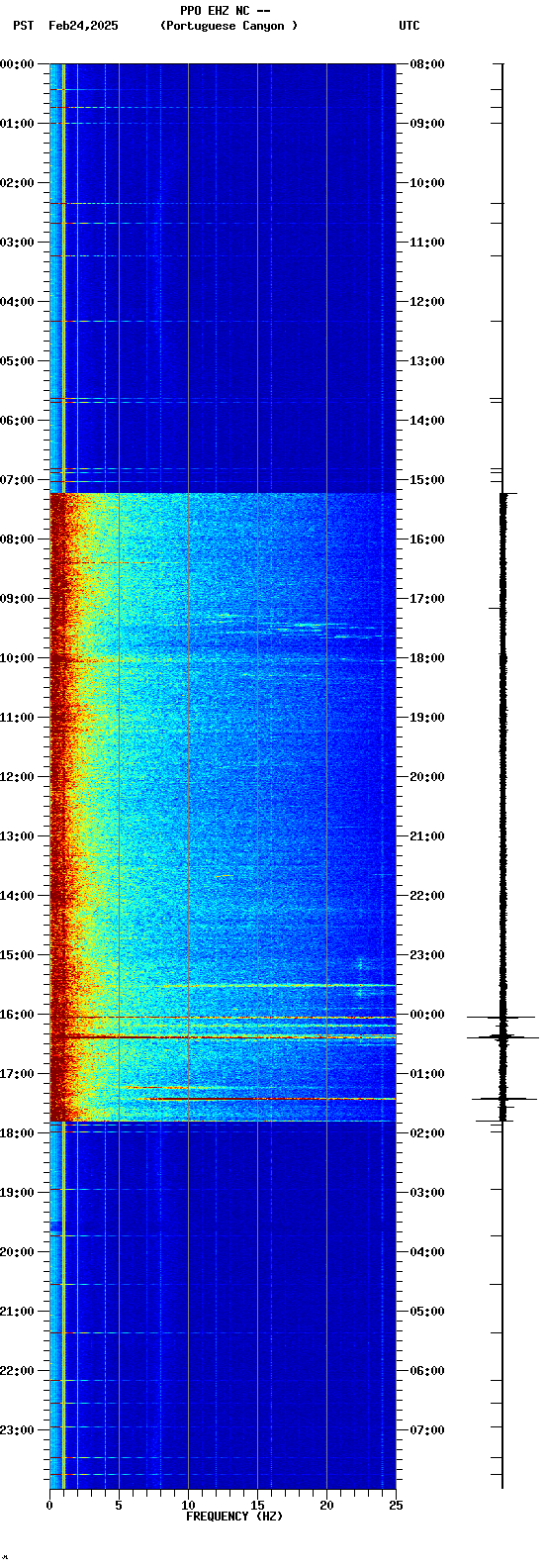Click the '25' frequency axis tick label

(x=396, y=1506)
